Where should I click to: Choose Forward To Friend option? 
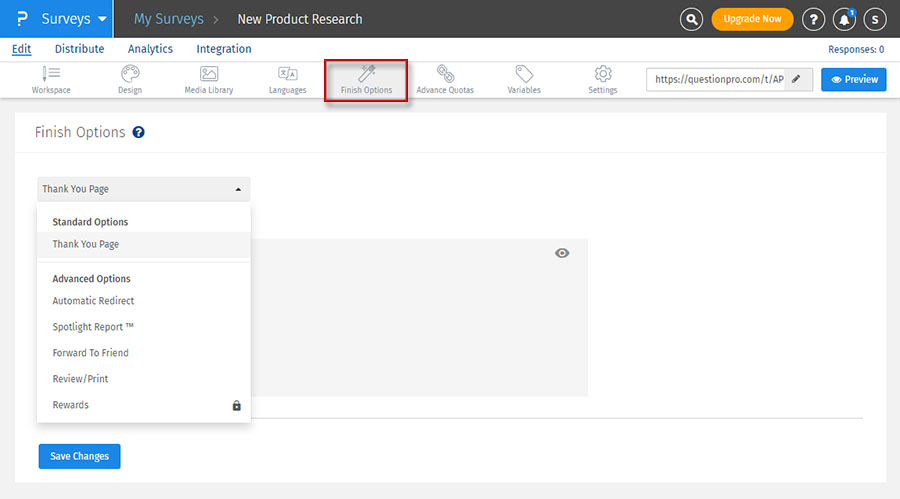pyautogui.click(x=90, y=353)
